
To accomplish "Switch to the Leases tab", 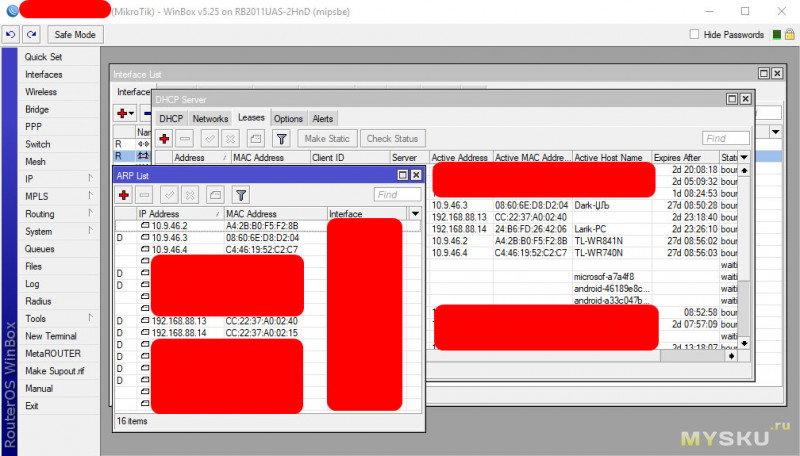I will (251, 118).
